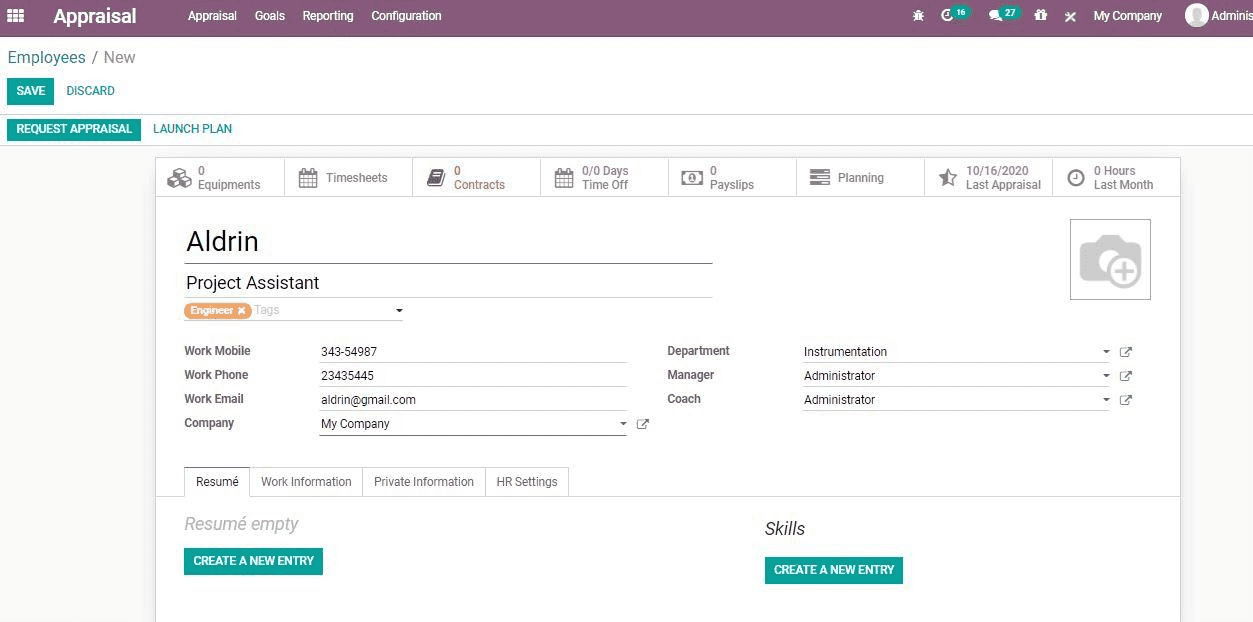Create a new Resumé entry
The width and height of the screenshot is (1253, 622).
[253, 561]
